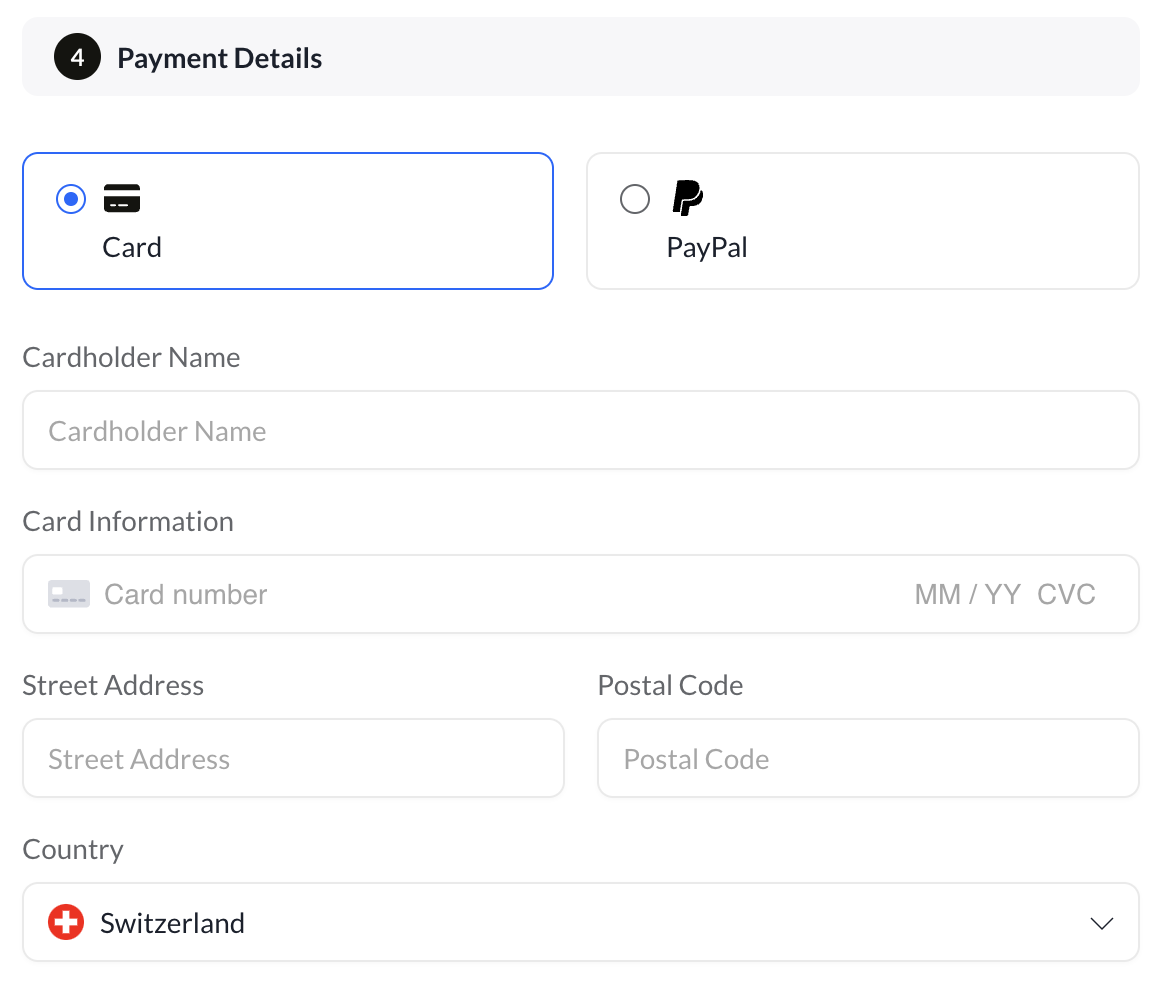The height and width of the screenshot is (990, 1160).
Task: Select the Card radio button
Action: (71, 199)
